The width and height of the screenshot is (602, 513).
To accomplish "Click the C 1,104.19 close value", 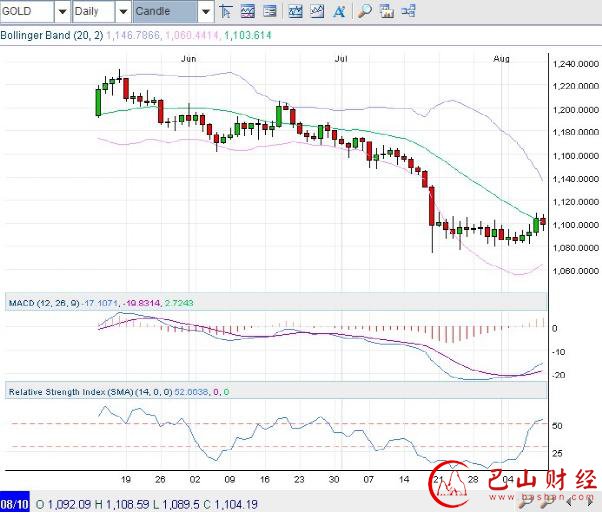I will (x=230, y=504).
